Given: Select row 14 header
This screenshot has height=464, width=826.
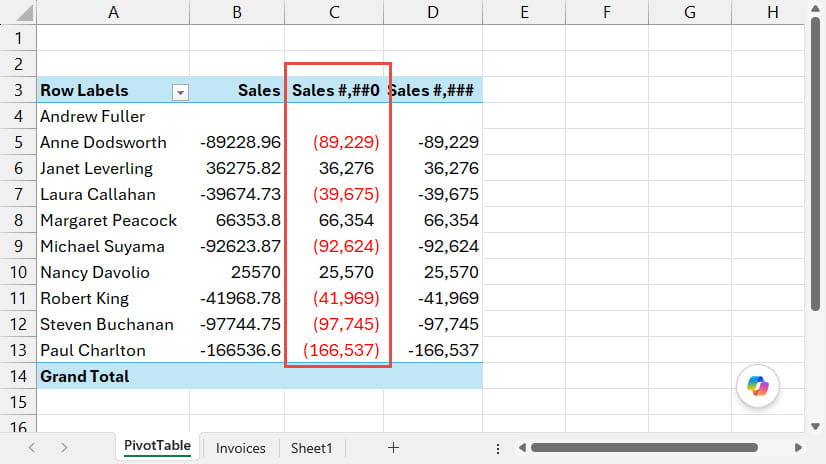Looking at the screenshot, I should pyautogui.click(x=18, y=376).
